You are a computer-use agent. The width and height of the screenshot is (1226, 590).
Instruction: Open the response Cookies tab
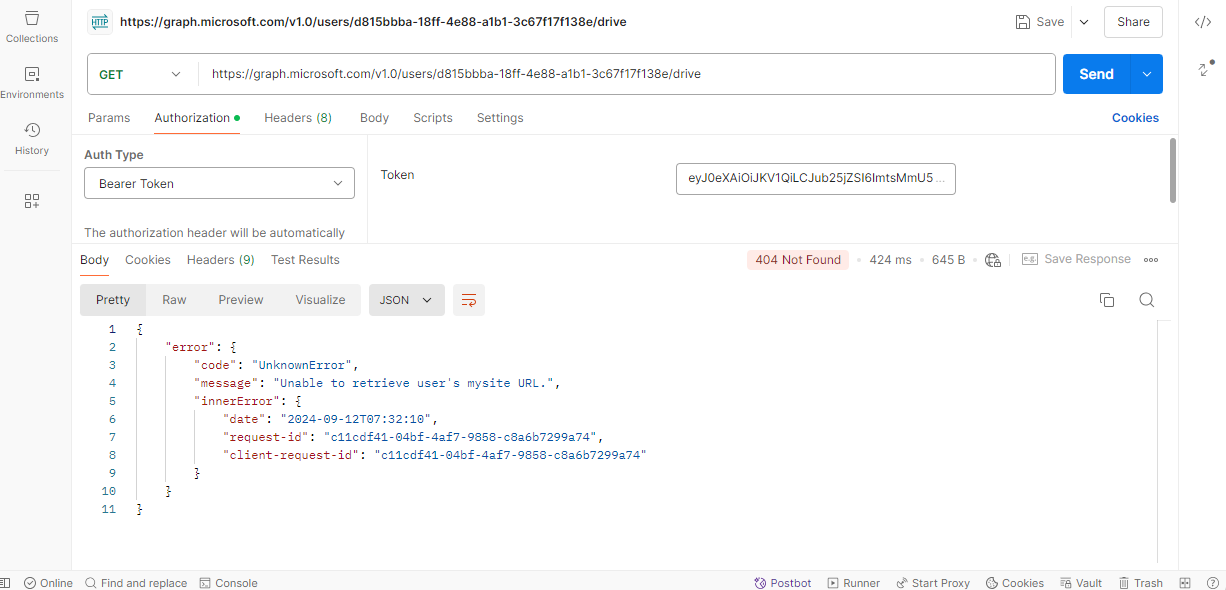coord(148,260)
